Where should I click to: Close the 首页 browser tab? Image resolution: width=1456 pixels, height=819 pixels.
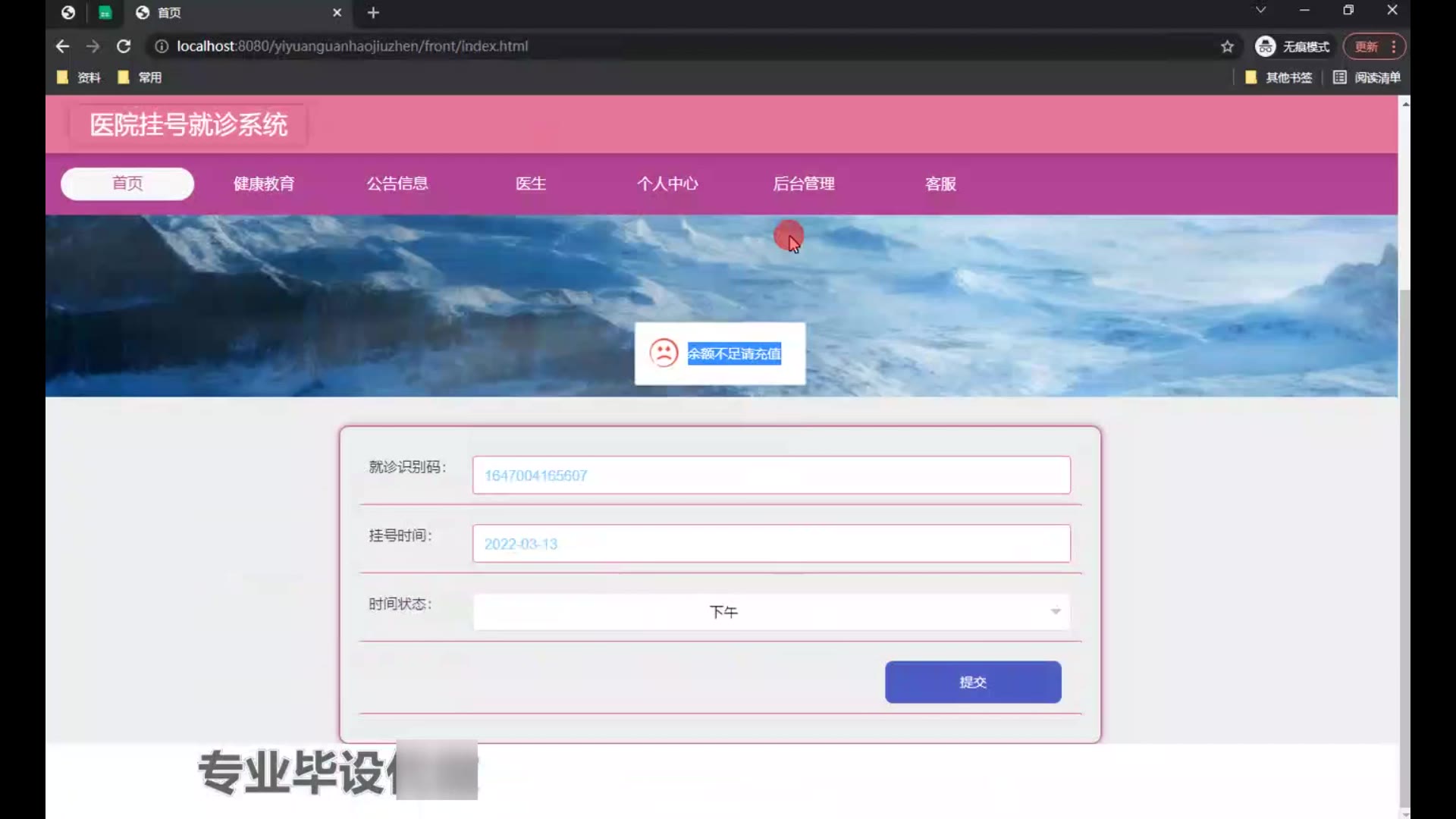(337, 12)
